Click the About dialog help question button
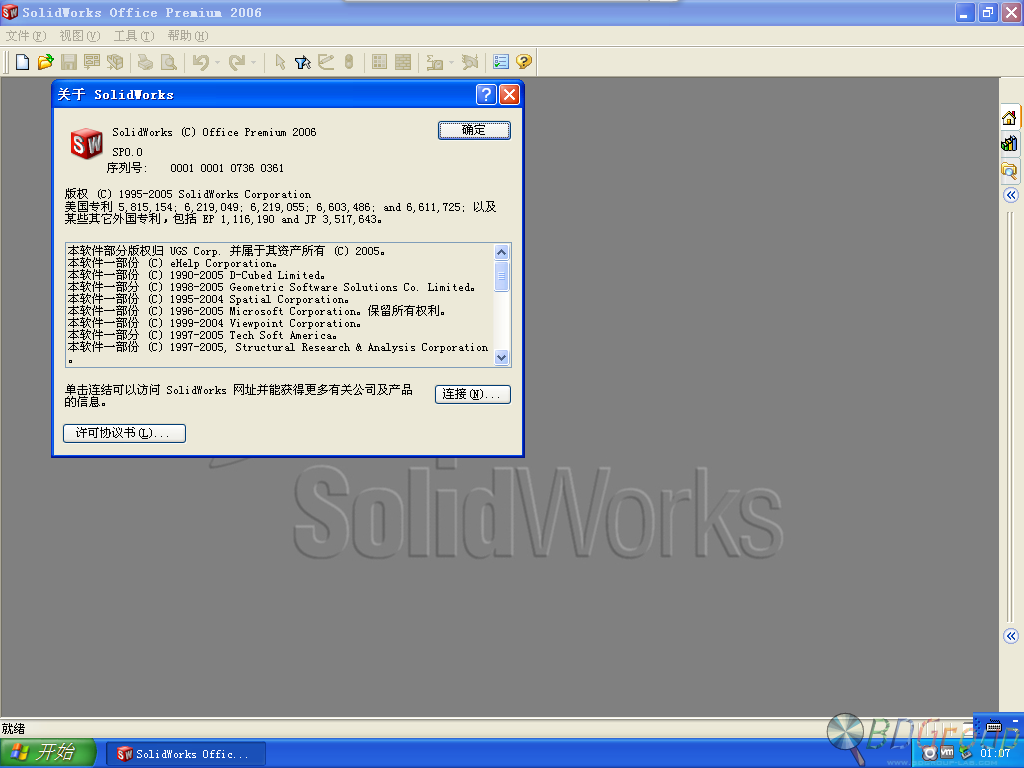The height and width of the screenshot is (768, 1024). click(x=486, y=95)
